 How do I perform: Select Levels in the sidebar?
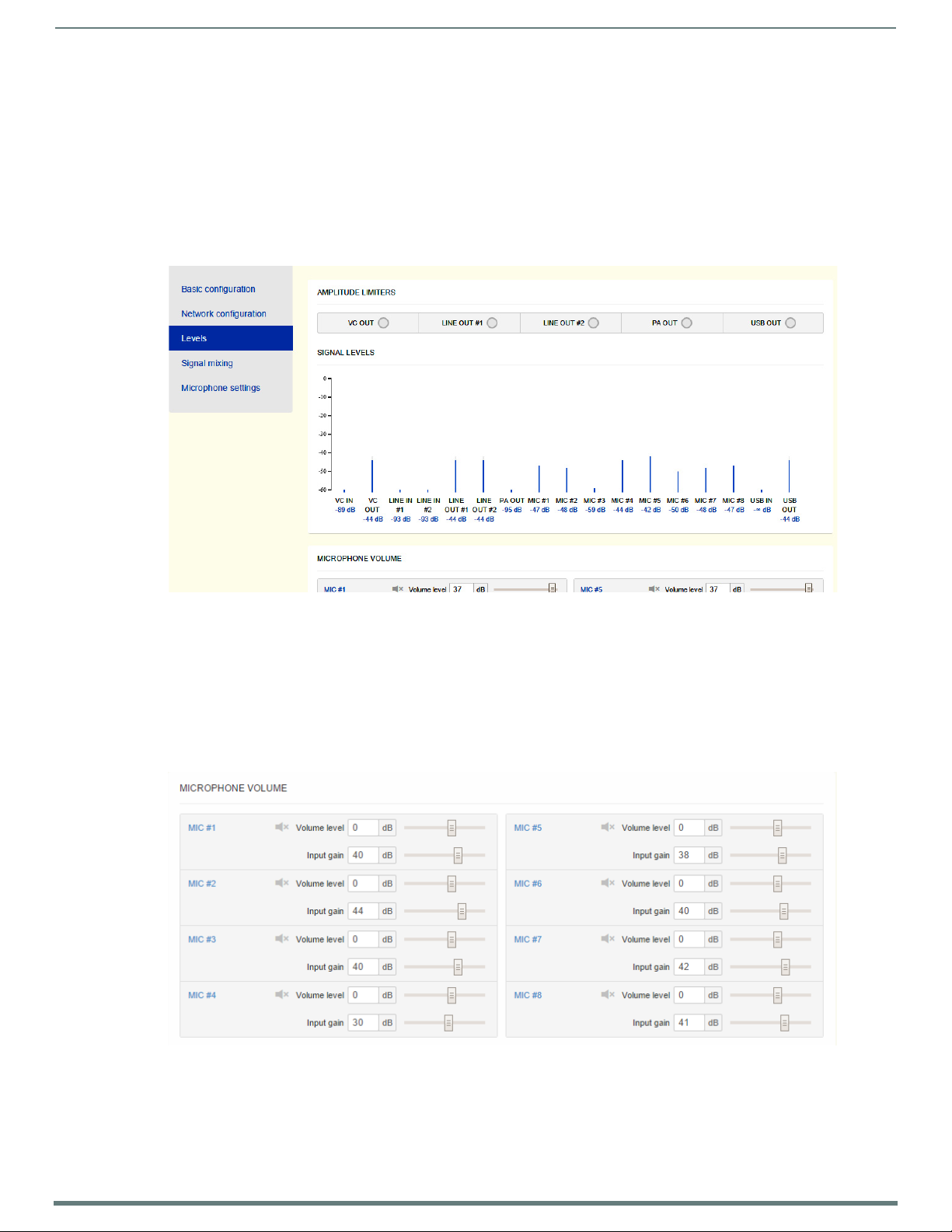click(x=231, y=338)
